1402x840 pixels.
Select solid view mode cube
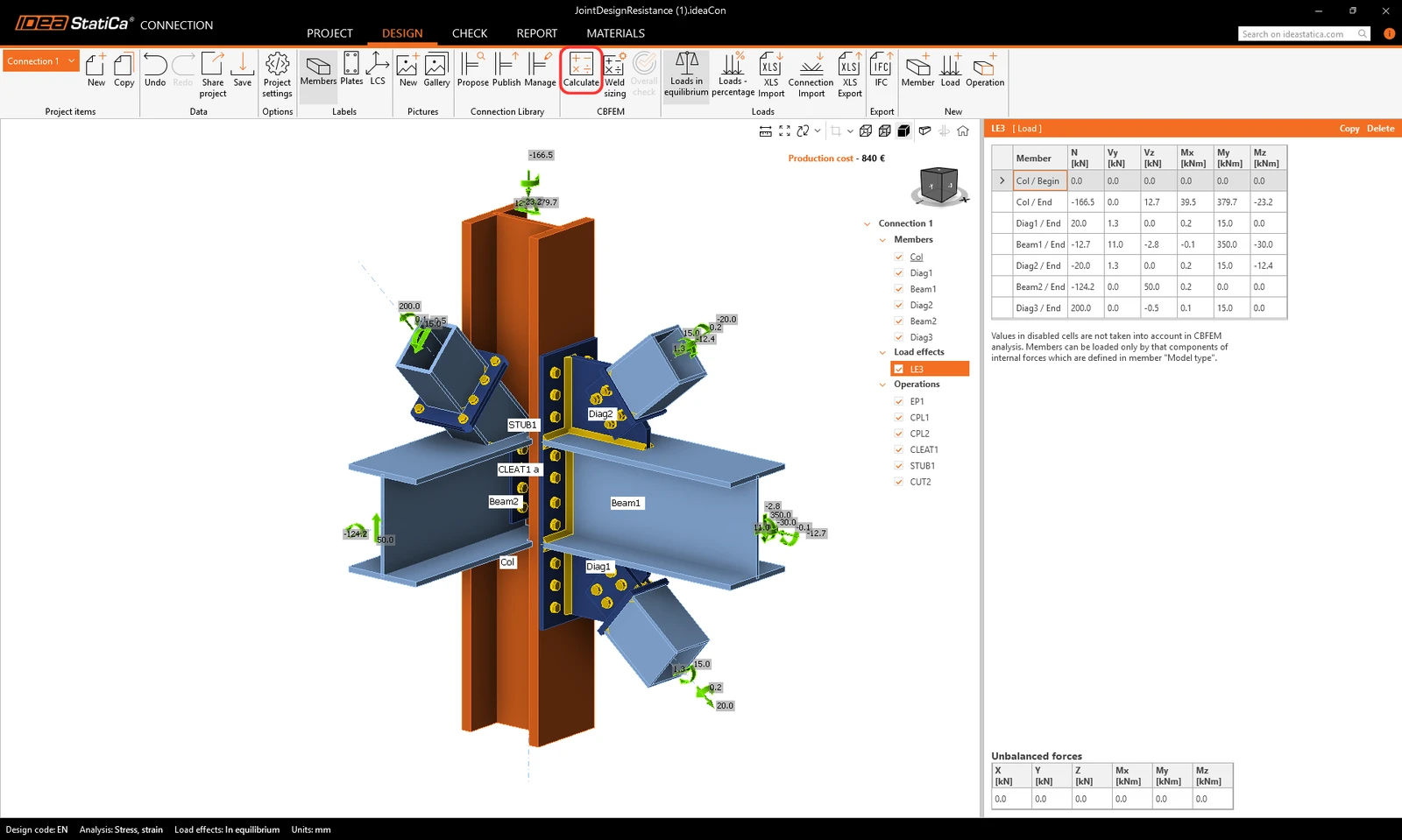[903, 131]
